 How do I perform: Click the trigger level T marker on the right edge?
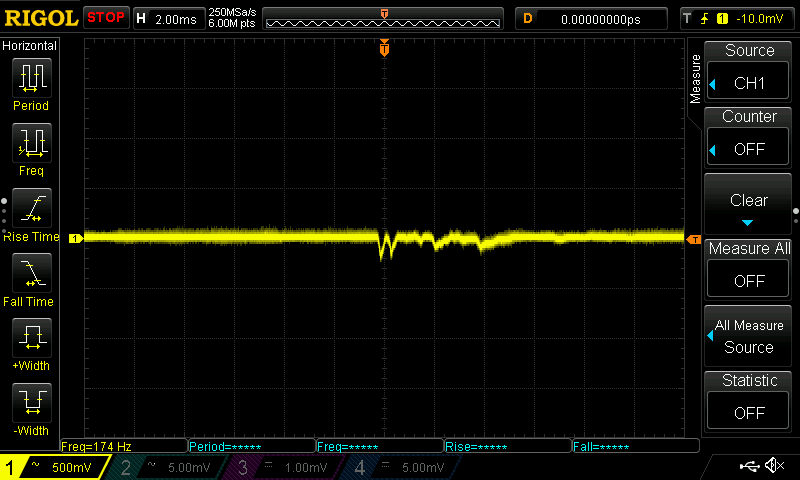tap(694, 239)
